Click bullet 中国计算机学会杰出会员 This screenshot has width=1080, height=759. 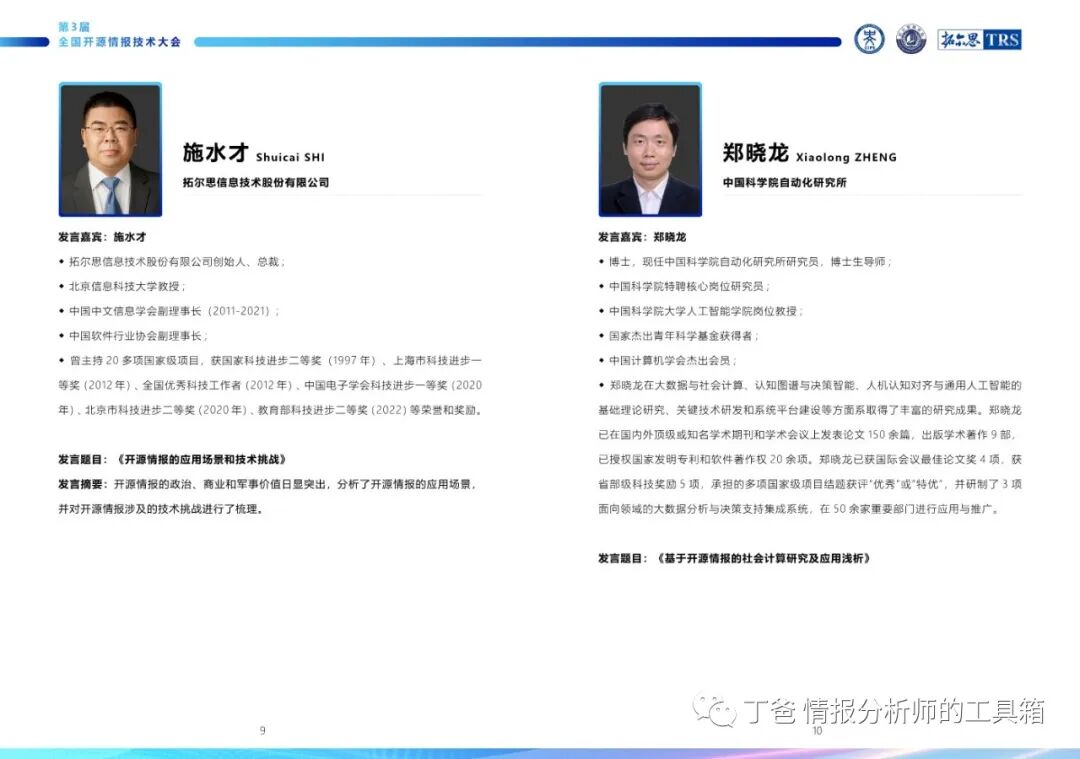pyautogui.click(x=667, y=361)
